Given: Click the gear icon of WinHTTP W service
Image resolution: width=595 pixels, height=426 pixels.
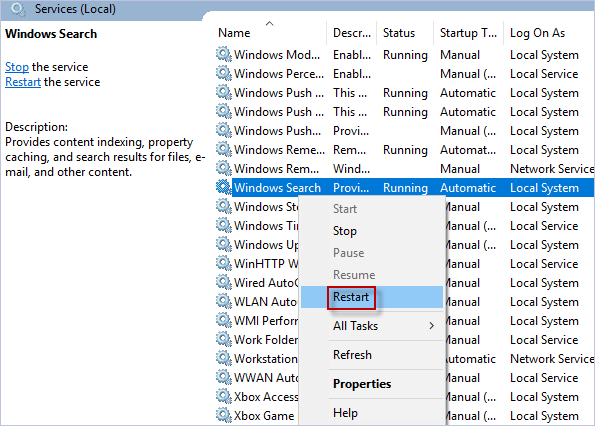Looking at the screenshot, I should tap(224, 263).
